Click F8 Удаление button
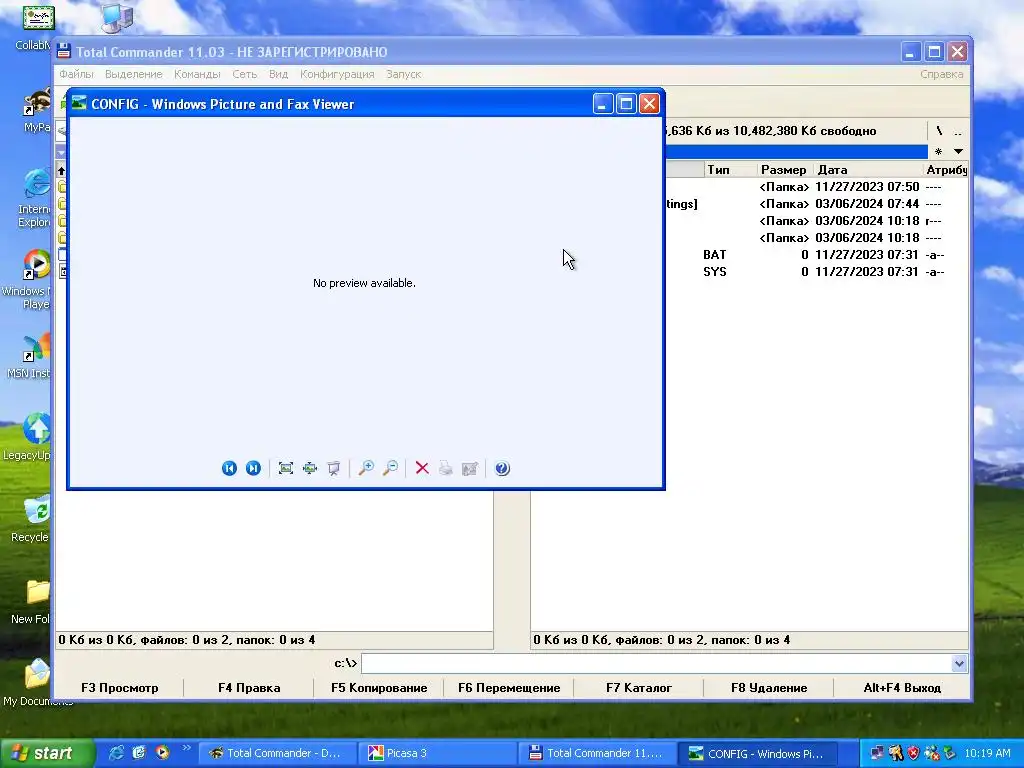The width and height of the screenshot is (1024, 768). (769, 688)
